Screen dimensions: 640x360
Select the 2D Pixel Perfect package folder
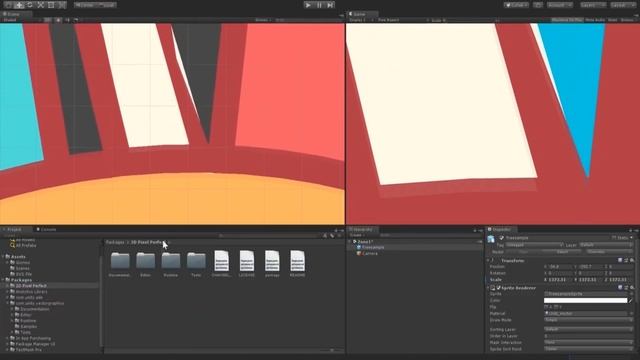click(31, 286)
